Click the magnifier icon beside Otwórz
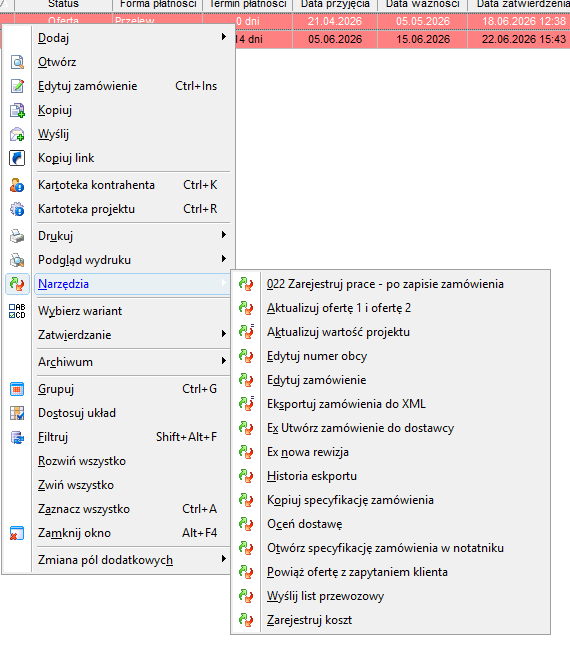Screen dimensions: 570x647 tap(17, 62)
